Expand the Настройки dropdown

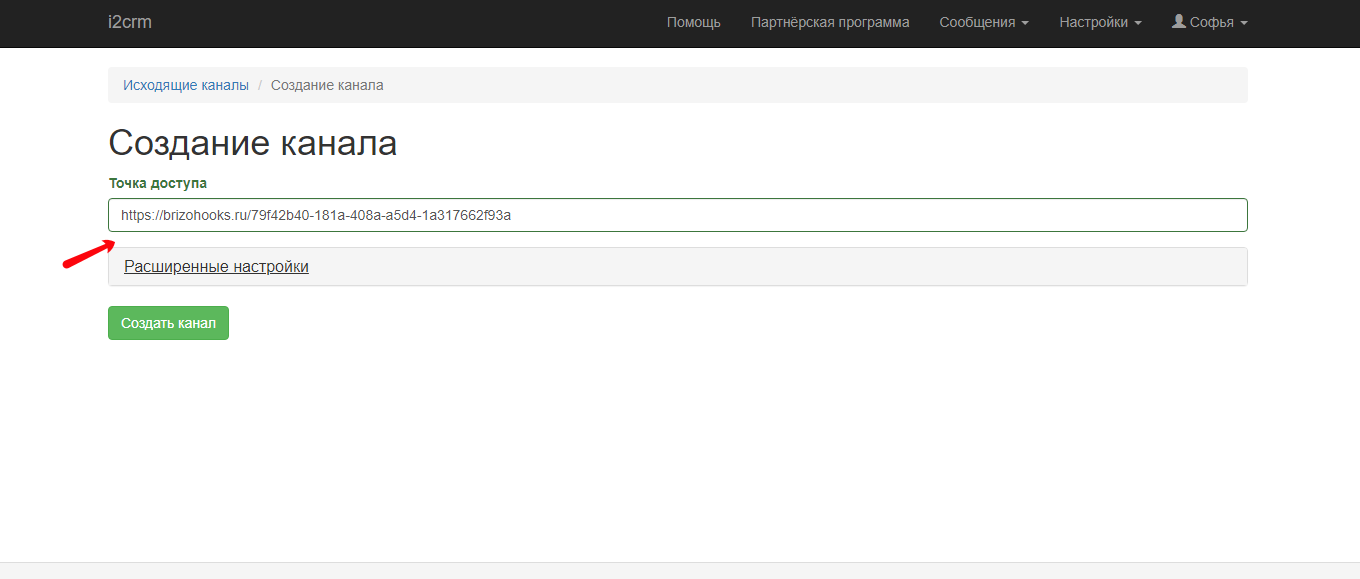click(1100, 22)
